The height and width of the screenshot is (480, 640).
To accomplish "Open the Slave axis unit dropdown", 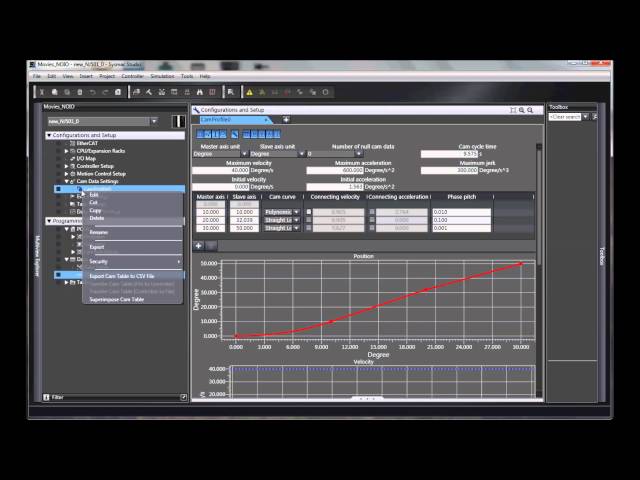I will [301, 154].
